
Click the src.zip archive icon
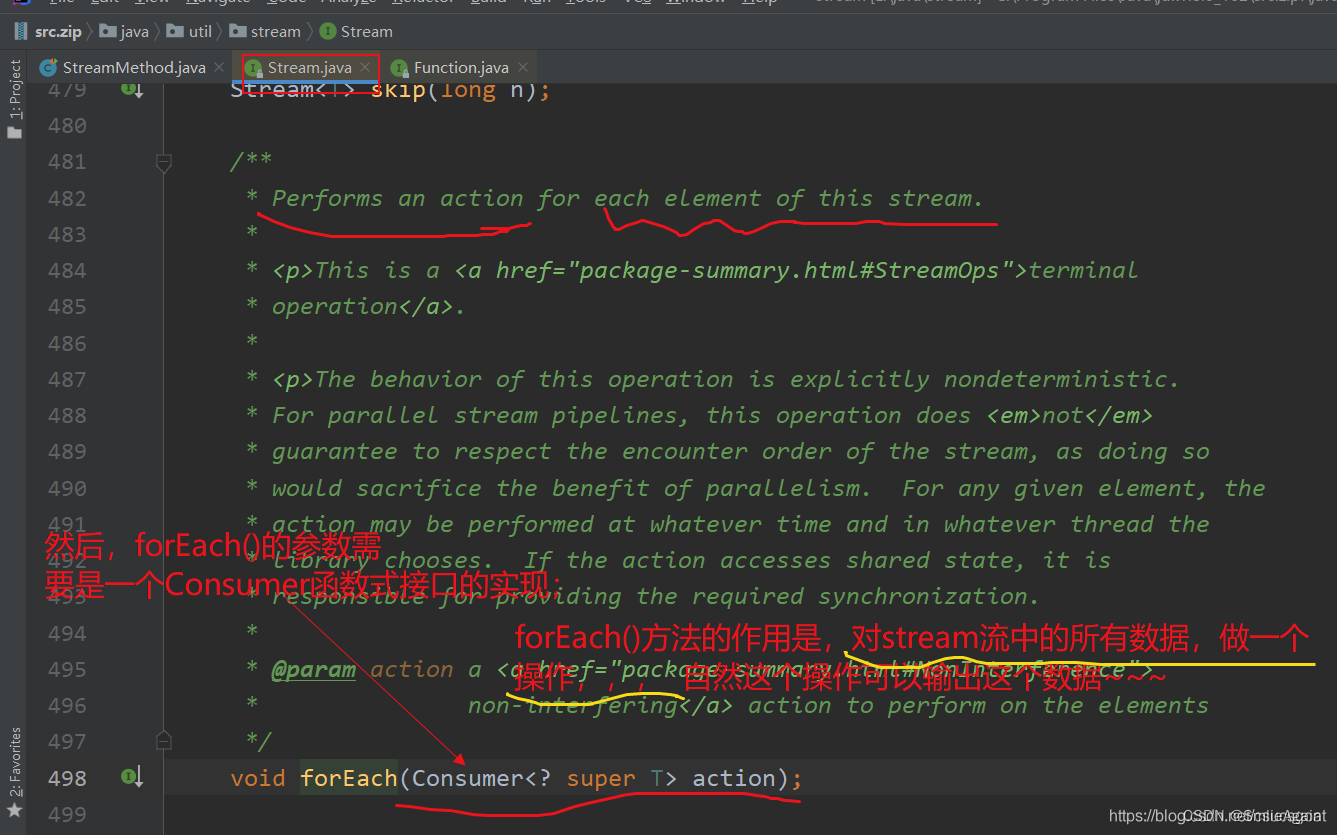tap(21, 32)
